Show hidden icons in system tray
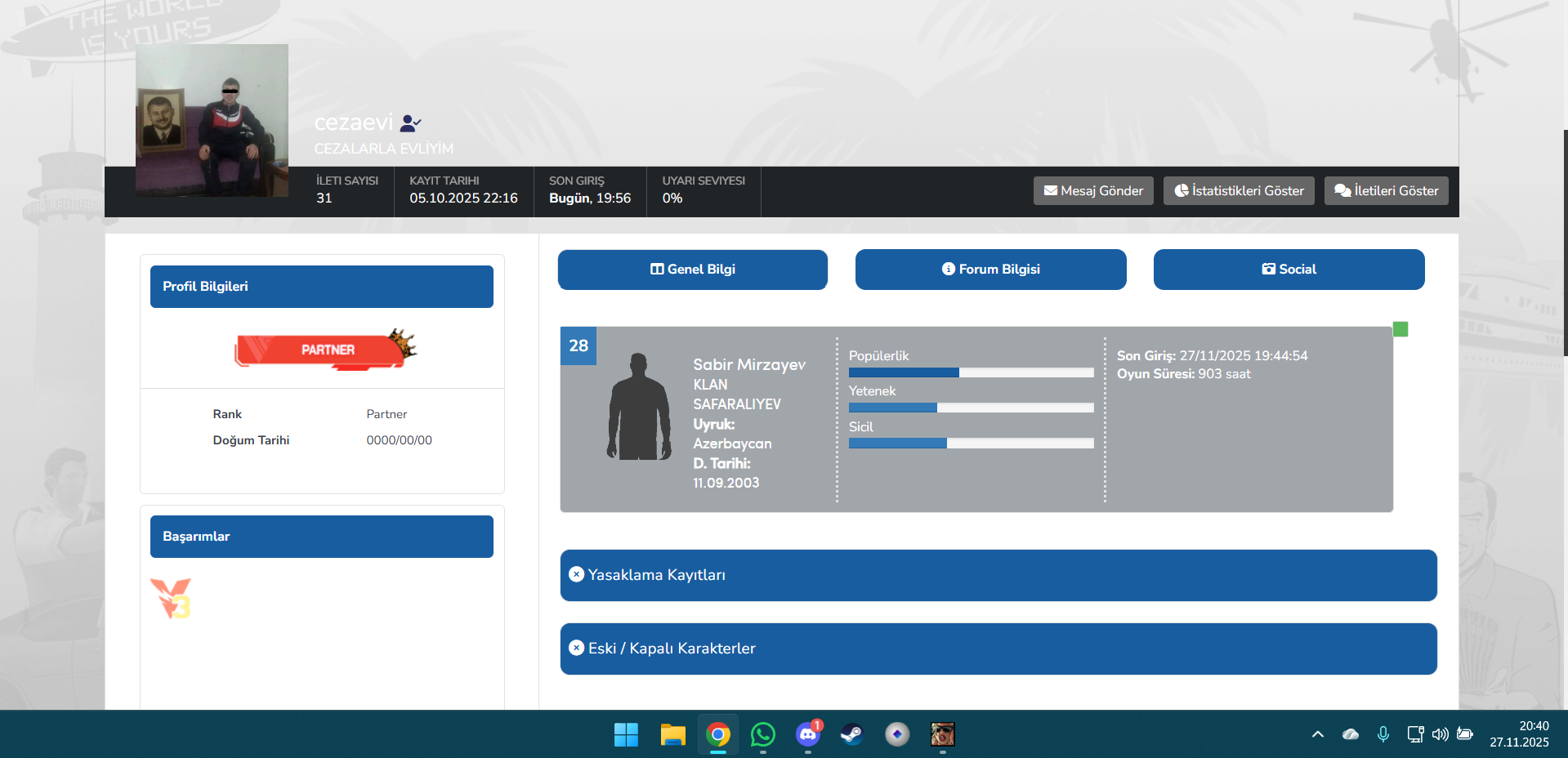 pos(1317,734)
